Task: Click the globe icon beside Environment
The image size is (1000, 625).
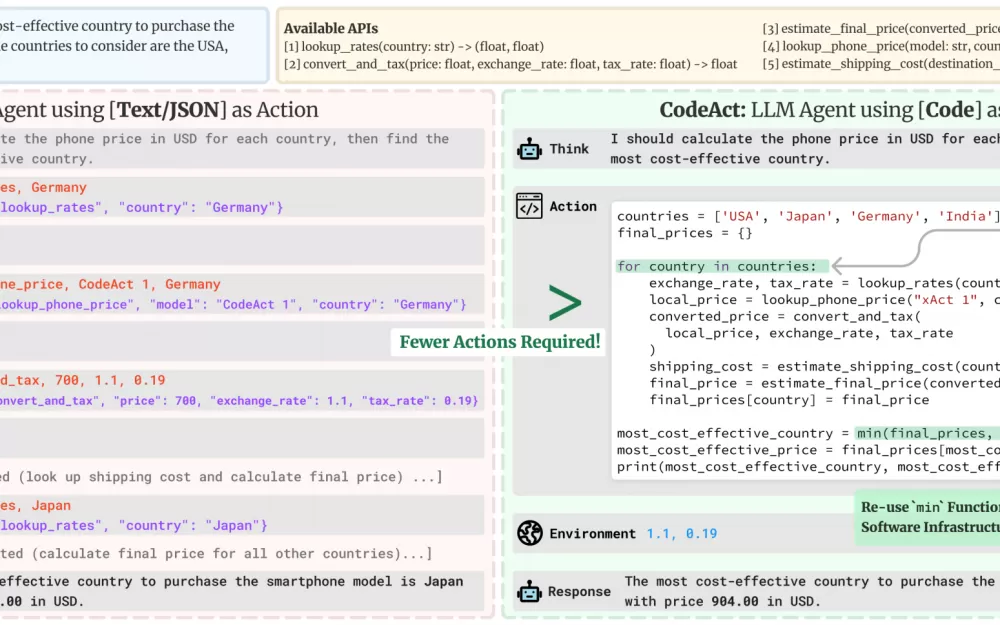Action: 529,534
